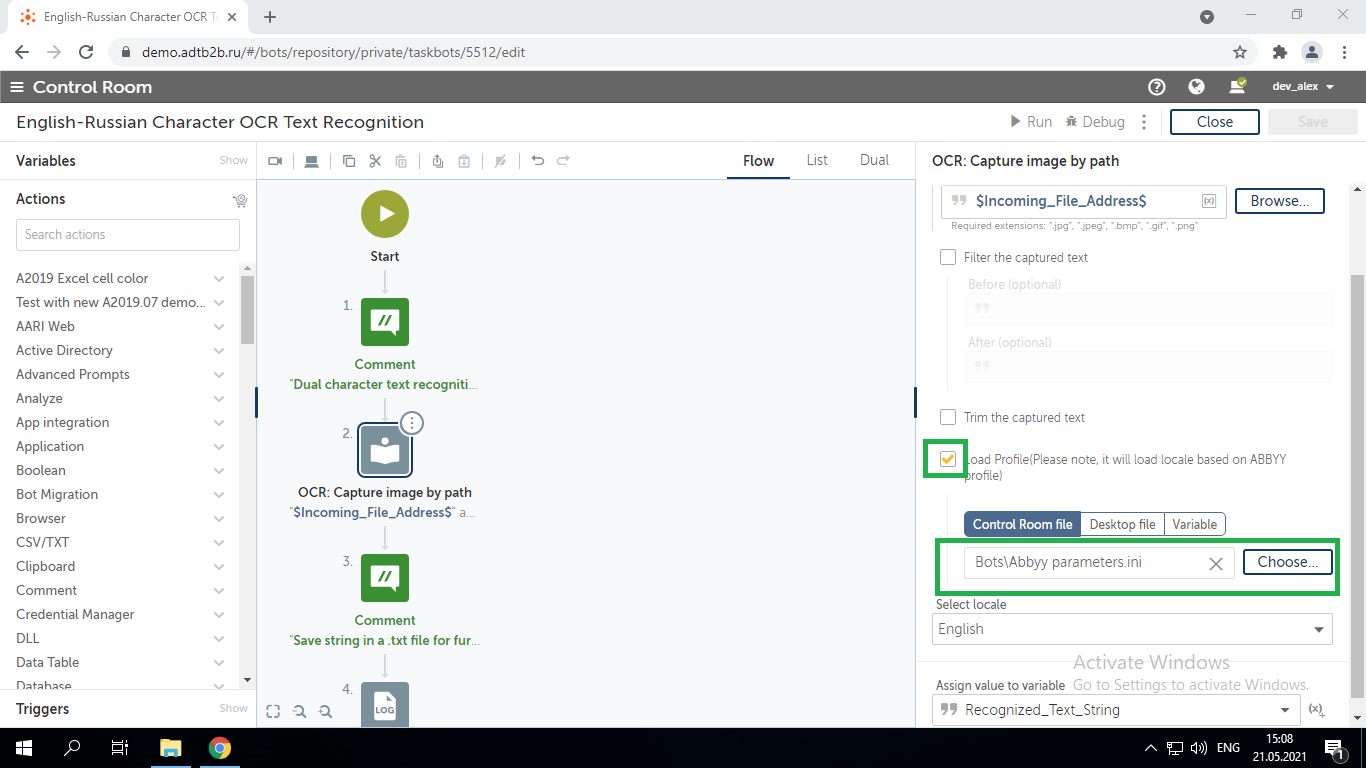The image size is (1366, 768).
Task: Redo the last change
Action: click(x=563, y=160)
